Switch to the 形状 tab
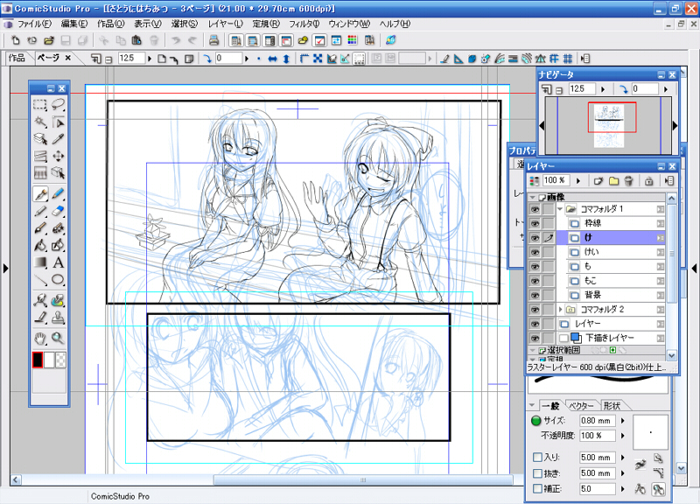The height and width of the screenshot is (504, 700). 612,406
